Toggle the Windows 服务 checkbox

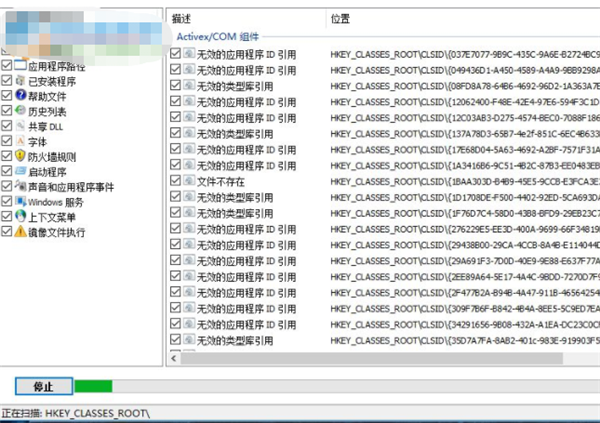(x=7, y=201)
